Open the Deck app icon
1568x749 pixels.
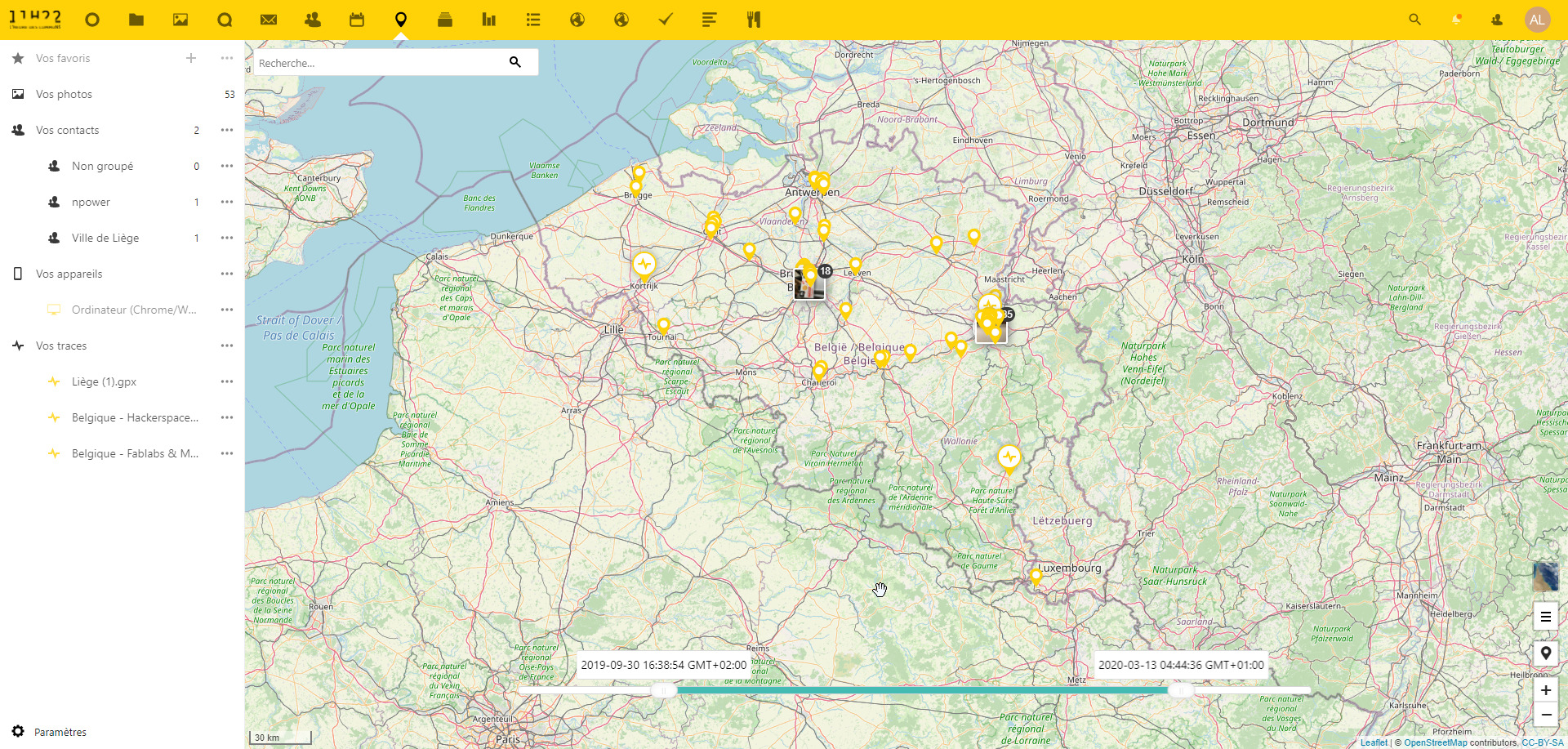(445, 20)
